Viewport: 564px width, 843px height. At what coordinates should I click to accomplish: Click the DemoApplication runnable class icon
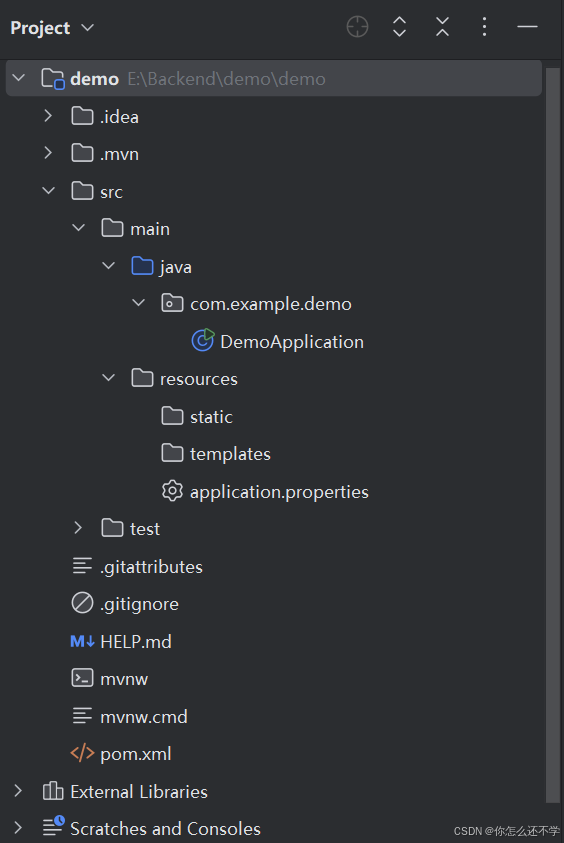point(203,340)
